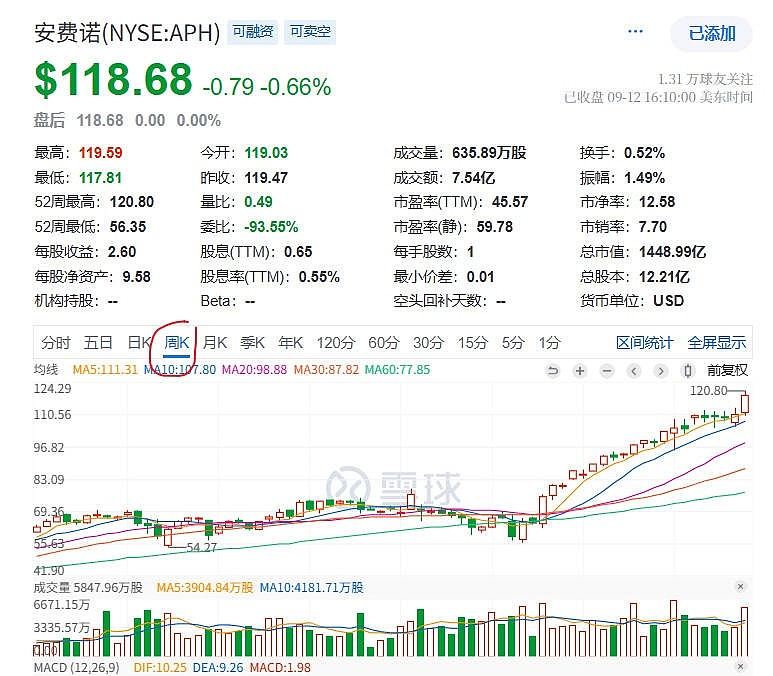This screenshot has height=676, width=773.
Task: Switch to the 月K chart tab
Action: (215, 342)
